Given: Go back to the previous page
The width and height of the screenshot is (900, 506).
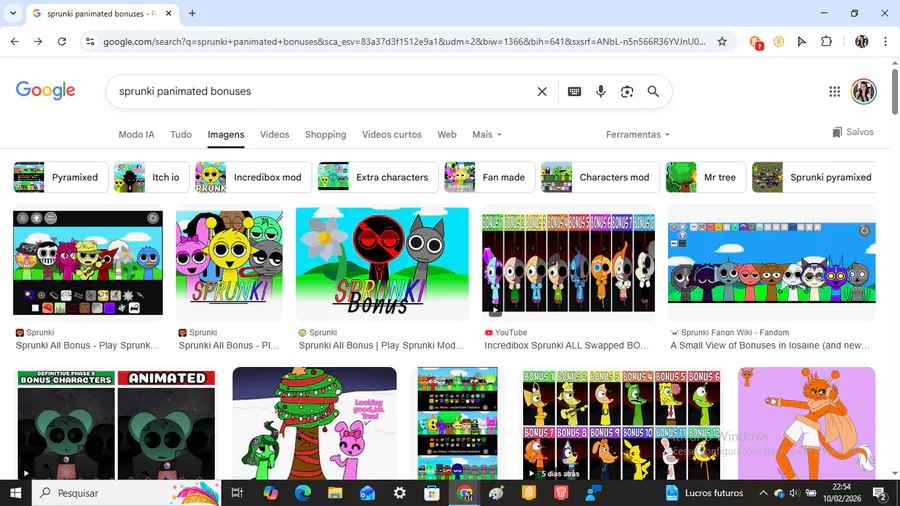Looking at the screenshot, I should (x=14, y=41).
